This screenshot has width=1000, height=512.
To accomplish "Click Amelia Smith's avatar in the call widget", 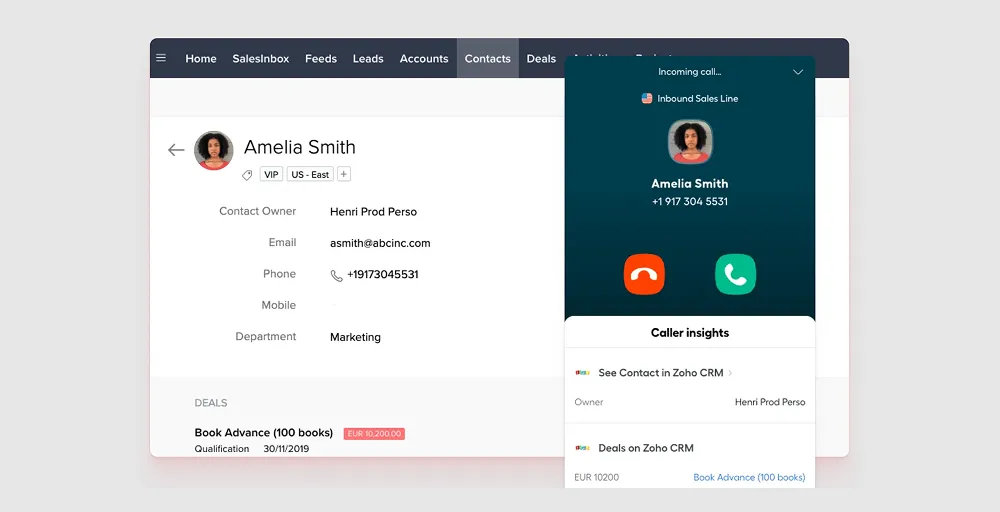I will pos(690,142).
